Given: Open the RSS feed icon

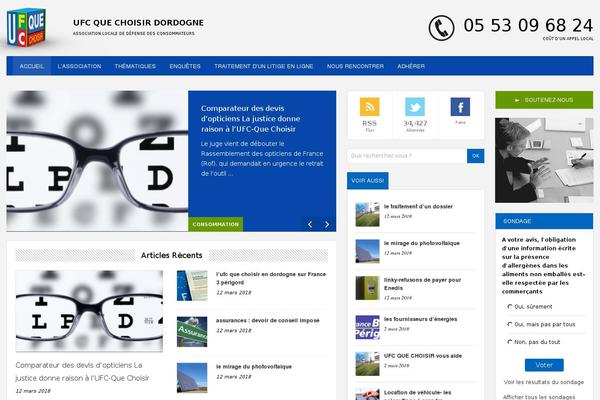Looking at the screenshot, I should point(370,106).
